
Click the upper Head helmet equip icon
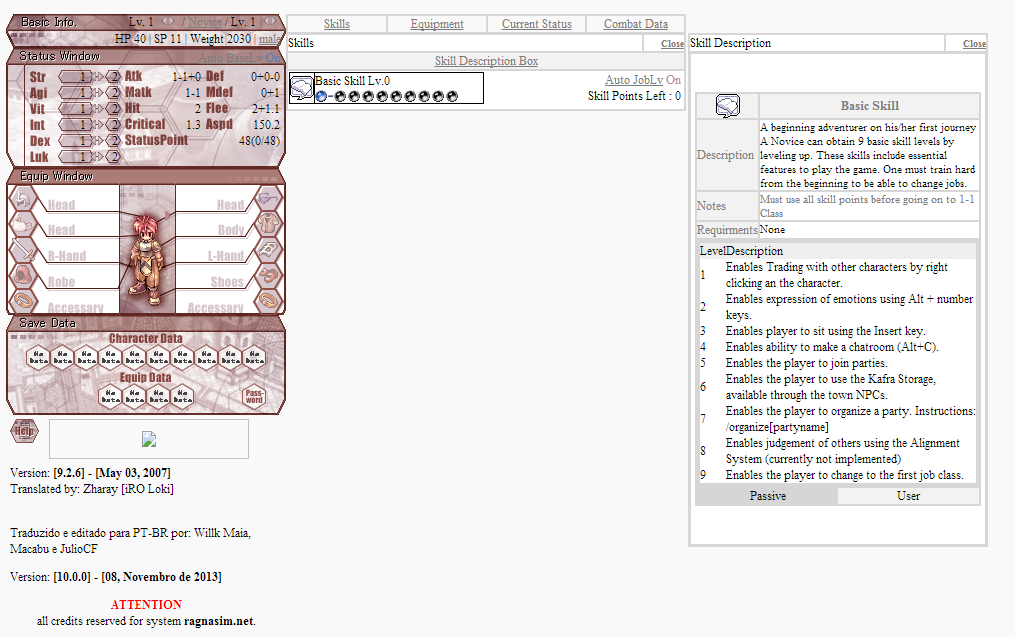click(23, 198)
